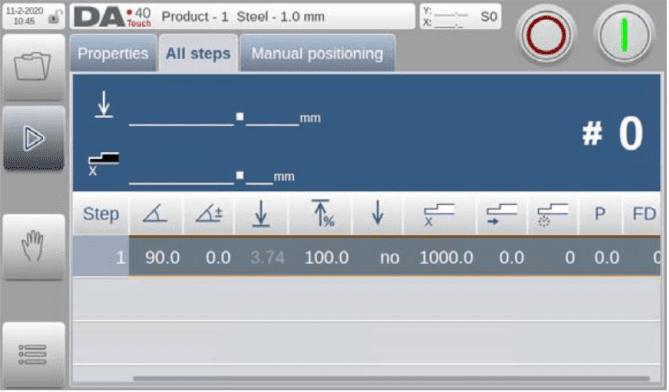Edit the 1000.0 X-axis value
This screenshot has width=669, height=392.
(x=446, y=258)
